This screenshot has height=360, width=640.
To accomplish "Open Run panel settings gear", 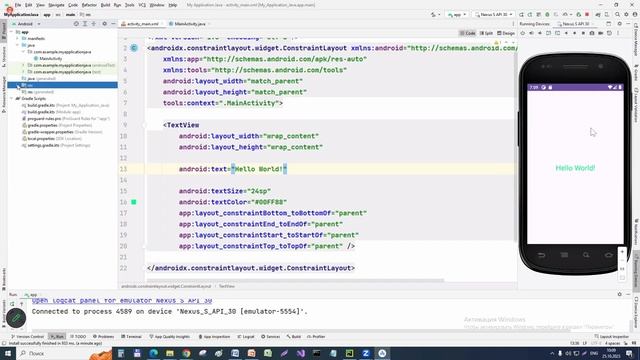I will click(619, 294).
